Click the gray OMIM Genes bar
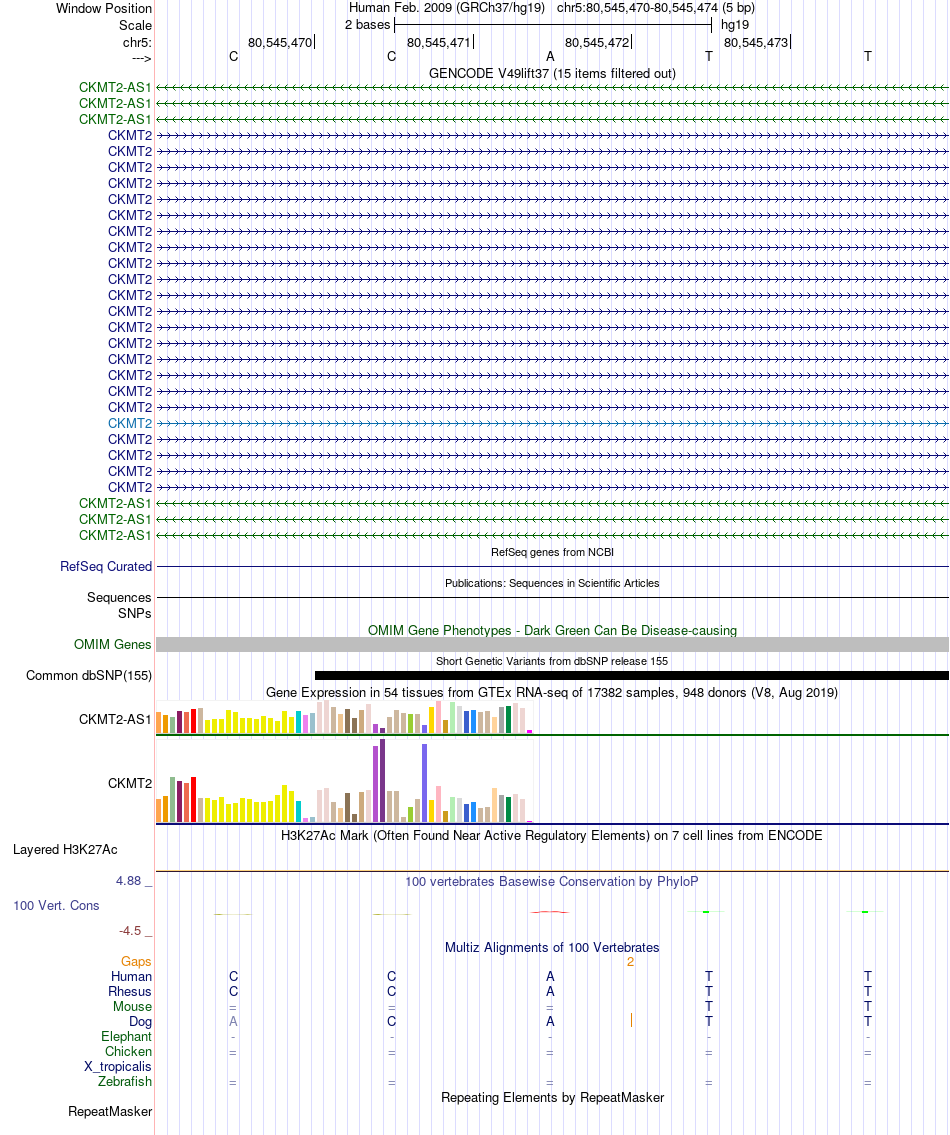This screenshot has width=950, height=1135. pyautogui.click(x=552, y=644)
